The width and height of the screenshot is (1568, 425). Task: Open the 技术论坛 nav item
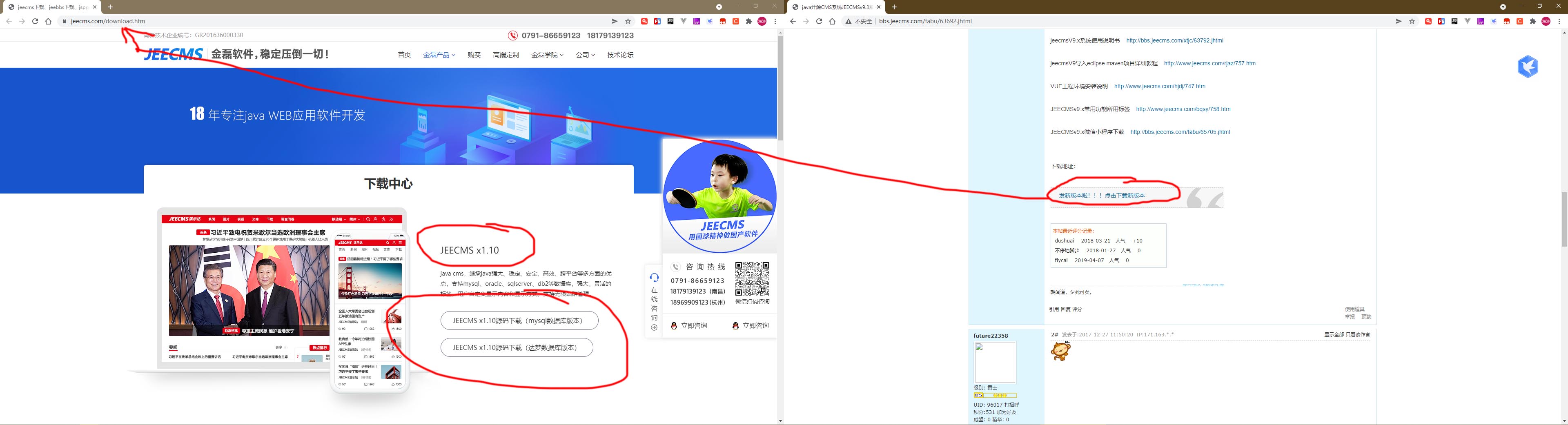point(620,55)
